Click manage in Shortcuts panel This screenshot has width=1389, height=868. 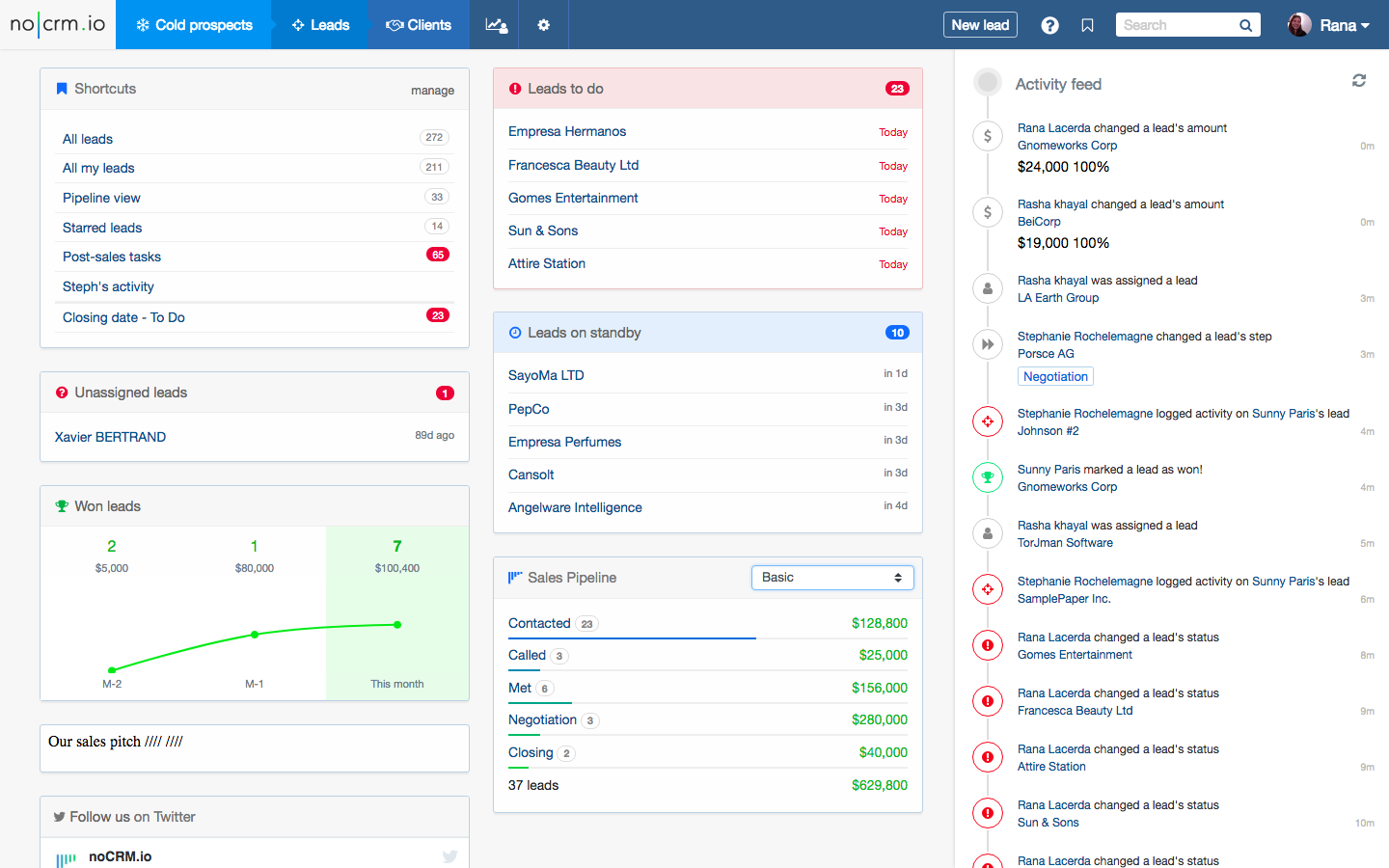coord(432,91)
